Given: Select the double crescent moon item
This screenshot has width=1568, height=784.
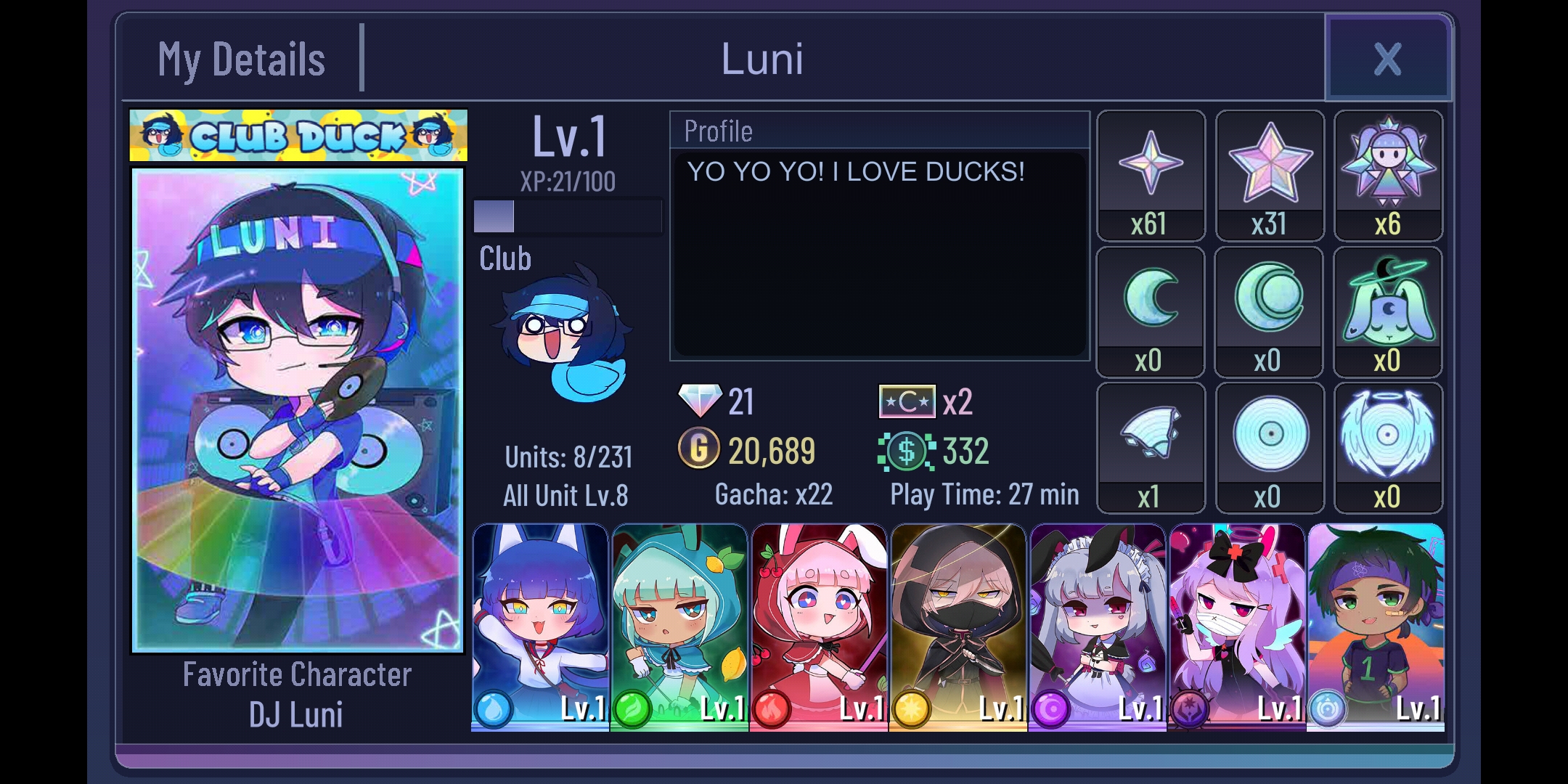Looking at the screenshot, I should click(x=1270, y=311).
